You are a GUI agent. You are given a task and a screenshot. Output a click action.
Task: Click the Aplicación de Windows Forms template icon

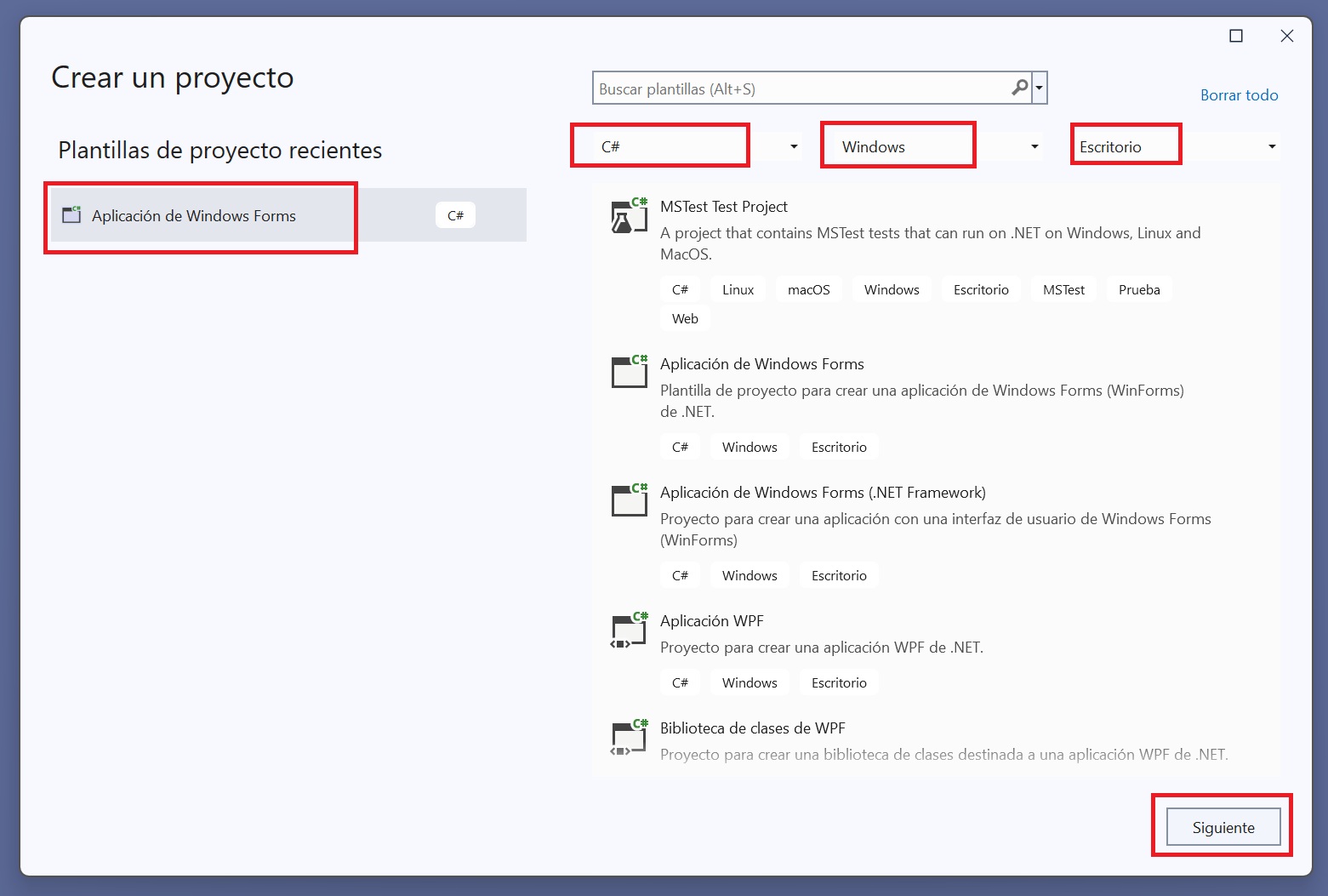(x=629, y=373)
